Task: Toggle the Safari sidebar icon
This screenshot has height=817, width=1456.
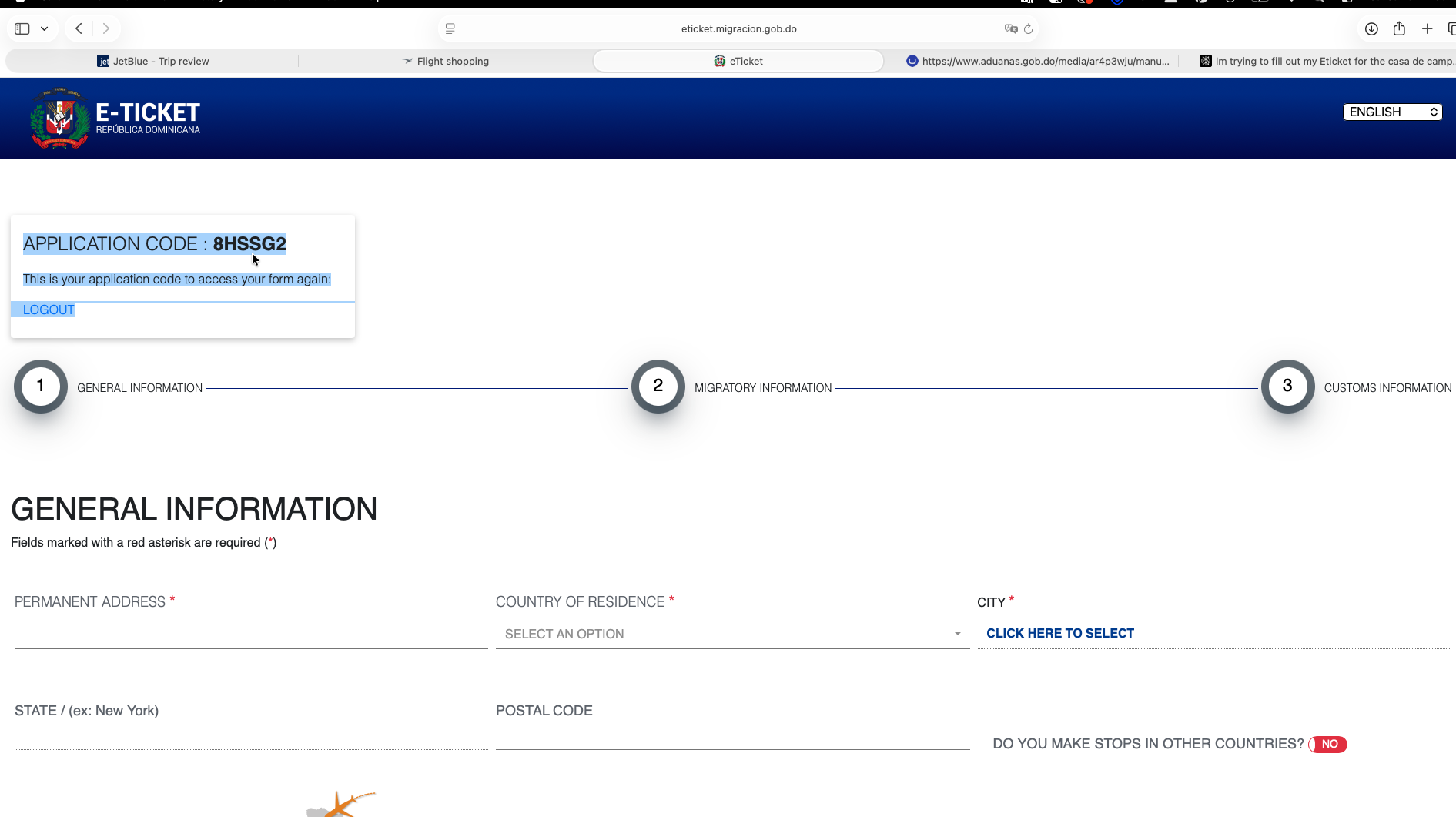Action: (21, 28)
